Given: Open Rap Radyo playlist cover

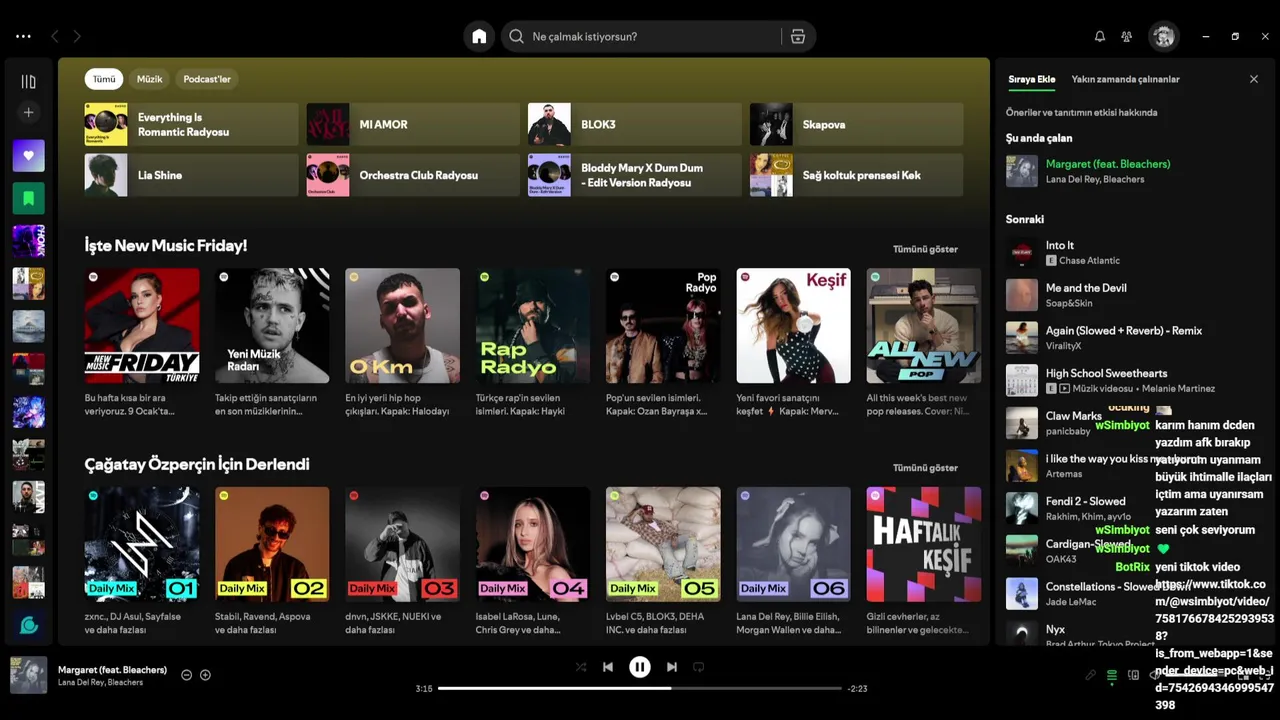Looking at the screenshot, I should (x=533, y=325).
